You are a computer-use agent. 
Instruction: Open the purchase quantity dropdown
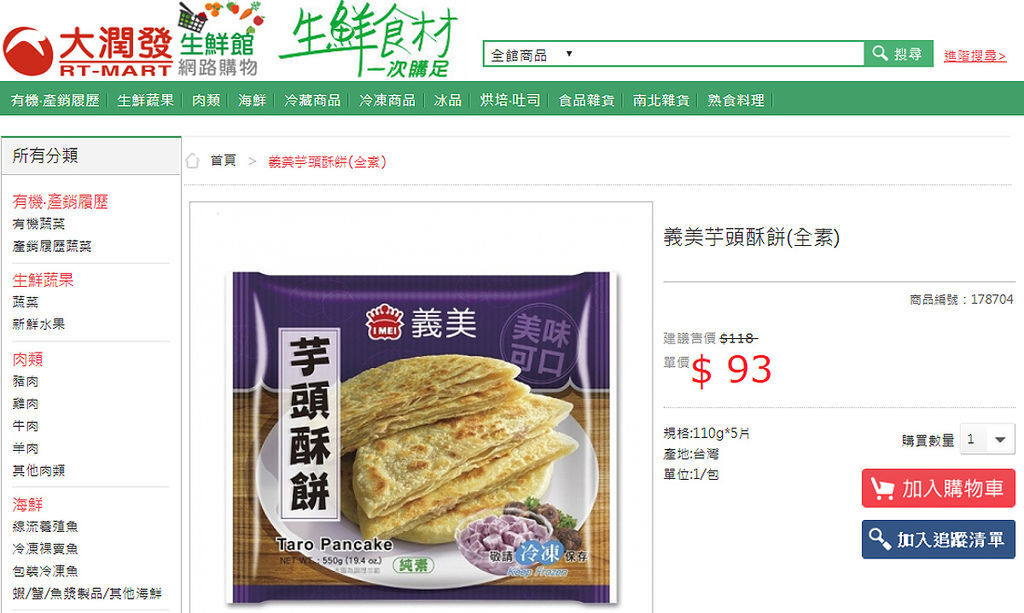click(987, 439)
